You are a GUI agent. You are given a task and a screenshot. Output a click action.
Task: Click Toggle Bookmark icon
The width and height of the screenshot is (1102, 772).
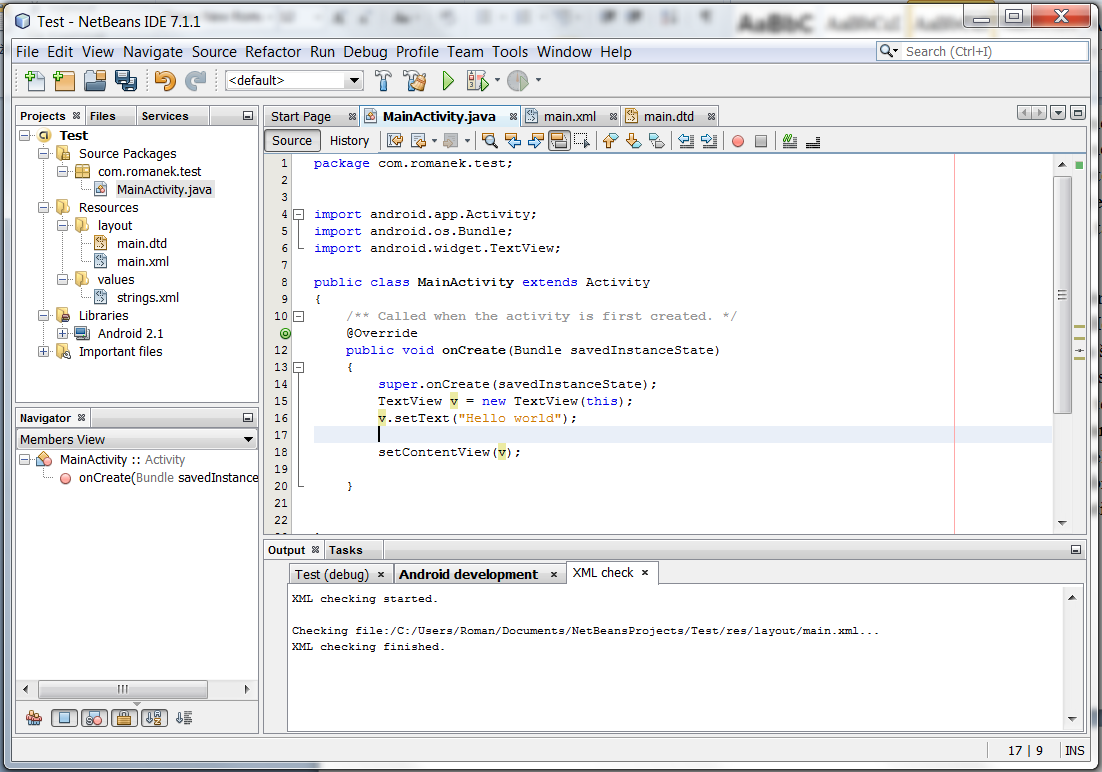tap(656, 141)
